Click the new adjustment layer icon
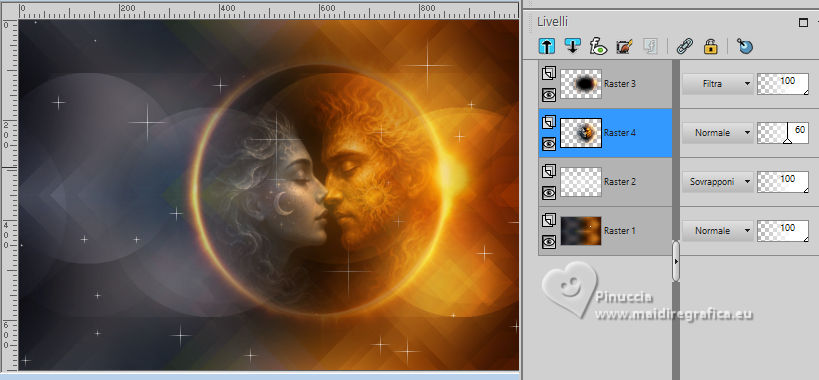This screenshot has width=819, height=380. (x=598, y=46)
